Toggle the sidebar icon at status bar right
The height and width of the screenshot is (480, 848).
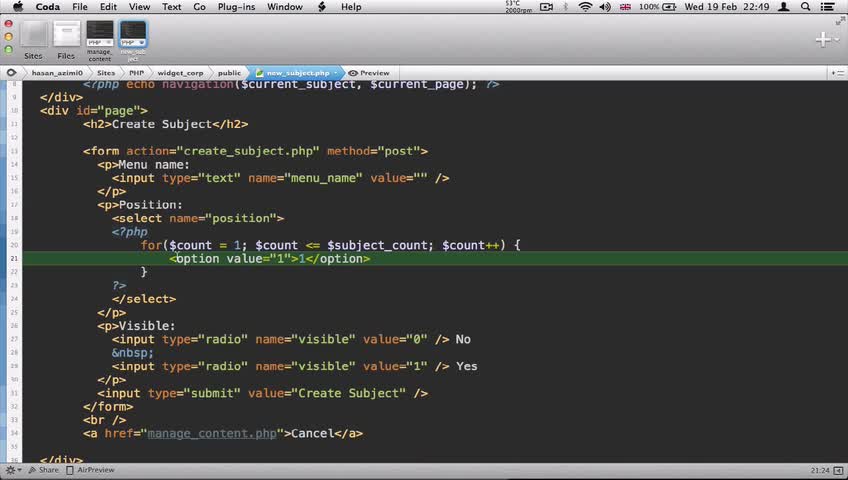click(x=838, y=470)
